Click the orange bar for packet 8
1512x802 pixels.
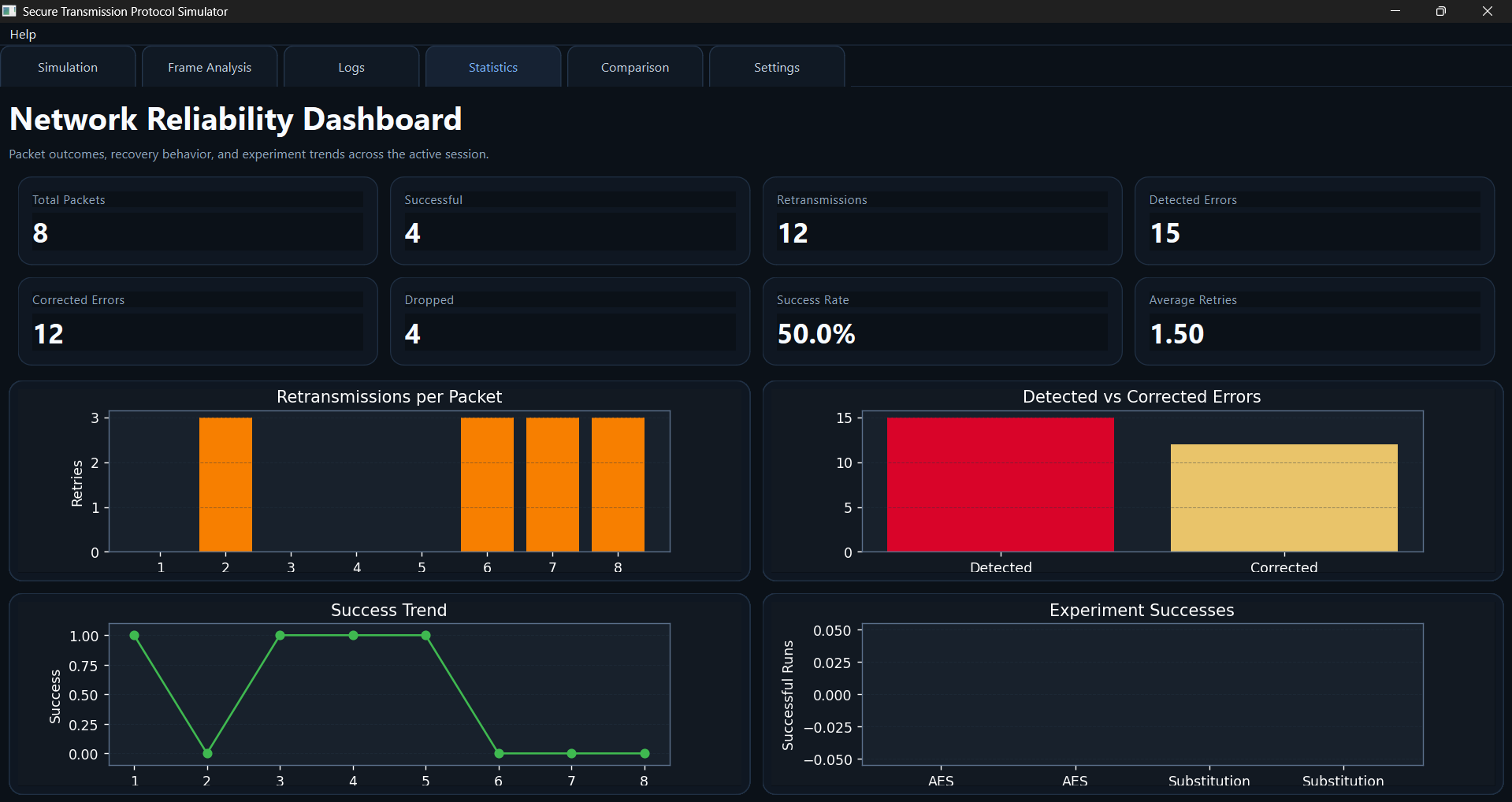click(618, 485)
